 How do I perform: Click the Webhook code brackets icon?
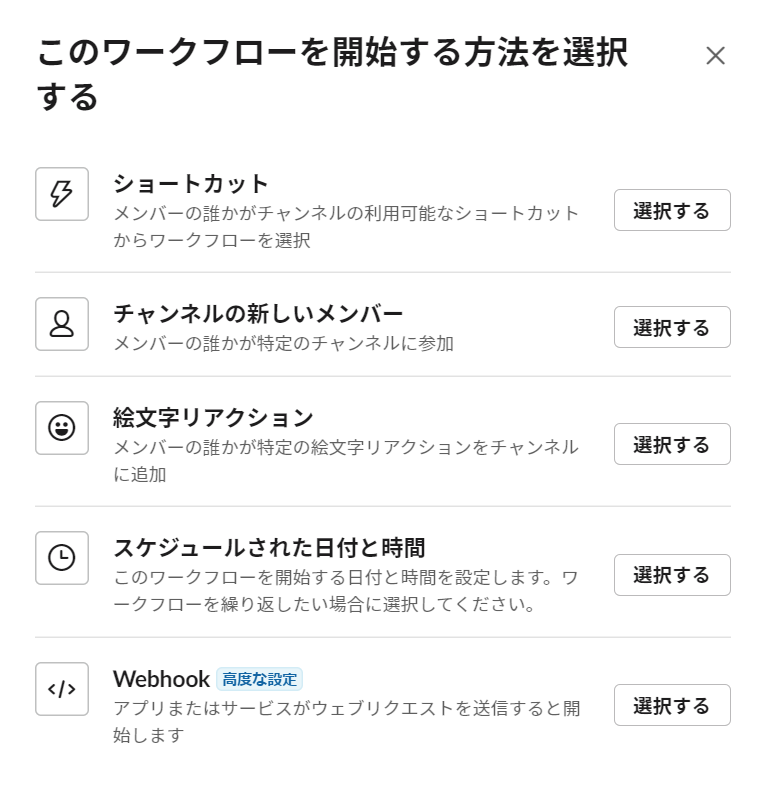(x=62, y=689)
